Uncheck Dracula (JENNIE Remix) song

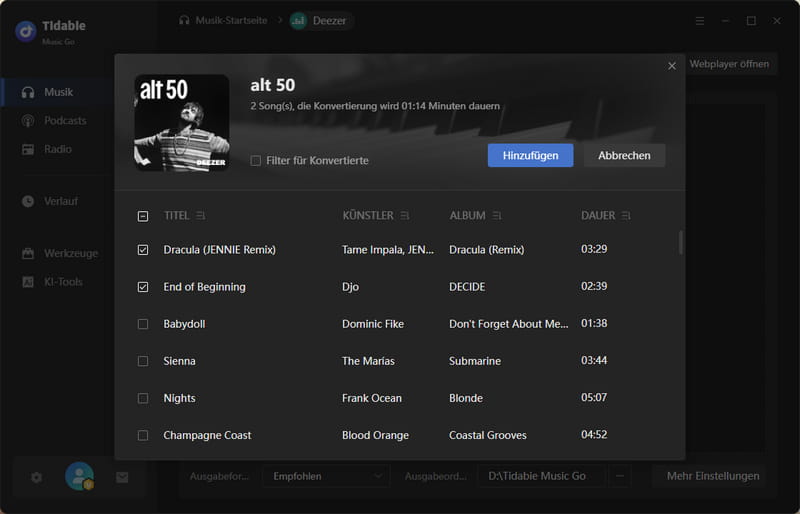pyautogui.click(x=143, y=250)
